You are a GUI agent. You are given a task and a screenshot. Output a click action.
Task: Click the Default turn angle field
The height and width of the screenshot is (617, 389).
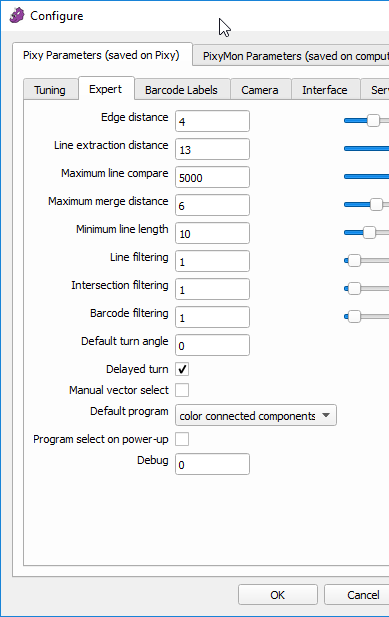212,345
